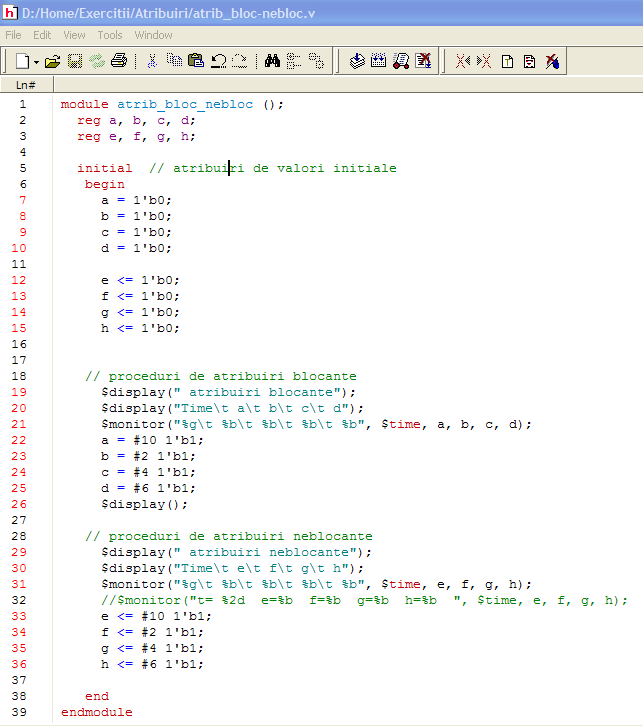Click the Break icon with red X
The height and width of the screenshot is (726, 643).
[x=423, y=61]
